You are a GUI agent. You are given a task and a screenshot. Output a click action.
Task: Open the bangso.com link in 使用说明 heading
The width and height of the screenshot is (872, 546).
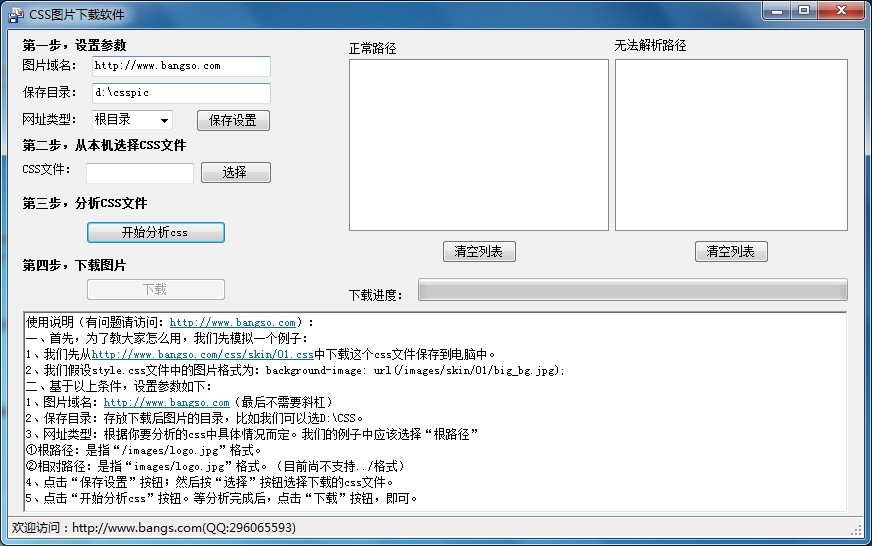click(232, 323)
